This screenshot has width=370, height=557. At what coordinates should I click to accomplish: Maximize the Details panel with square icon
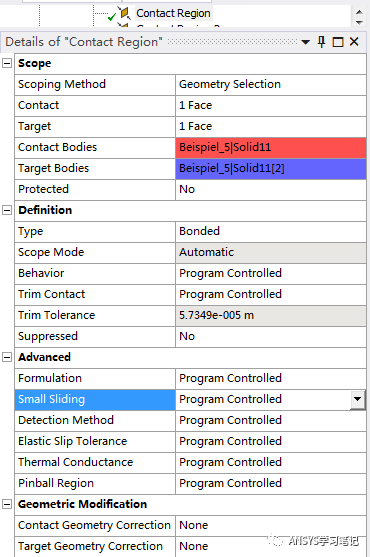point(338,42)
